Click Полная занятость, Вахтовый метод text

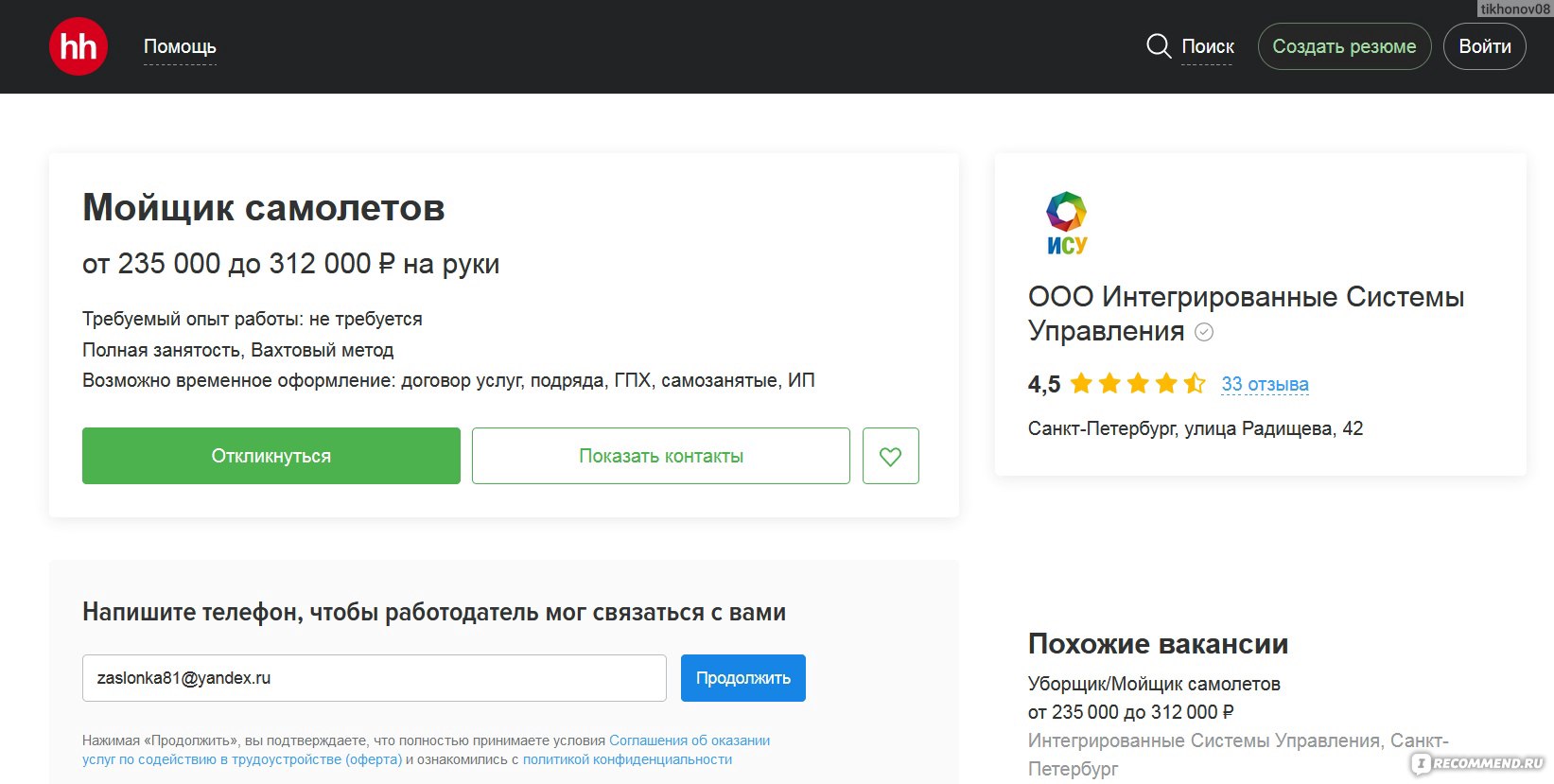pyautogui.click(x=238, y=350)
